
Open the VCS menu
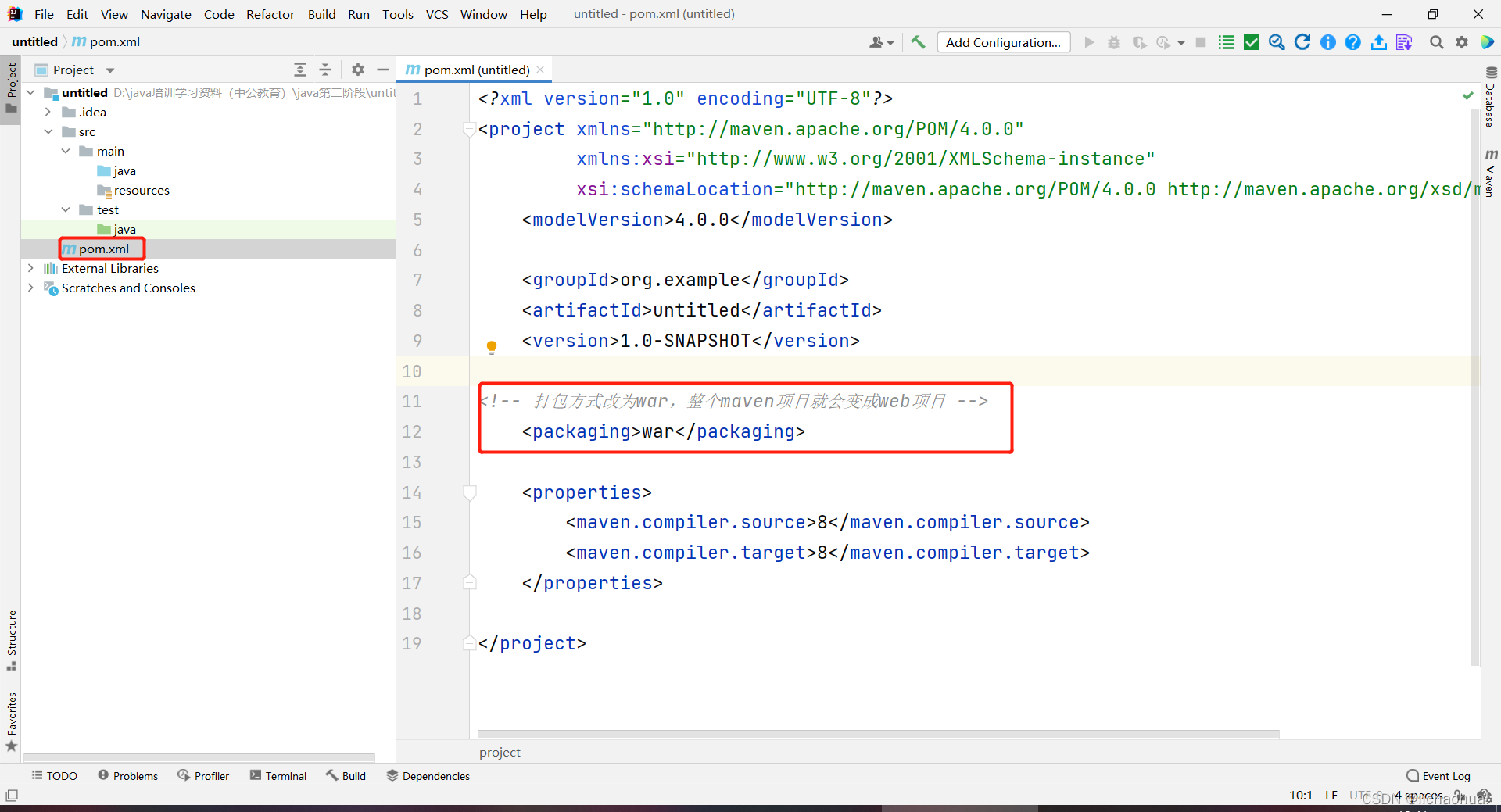tap(437, 14)
